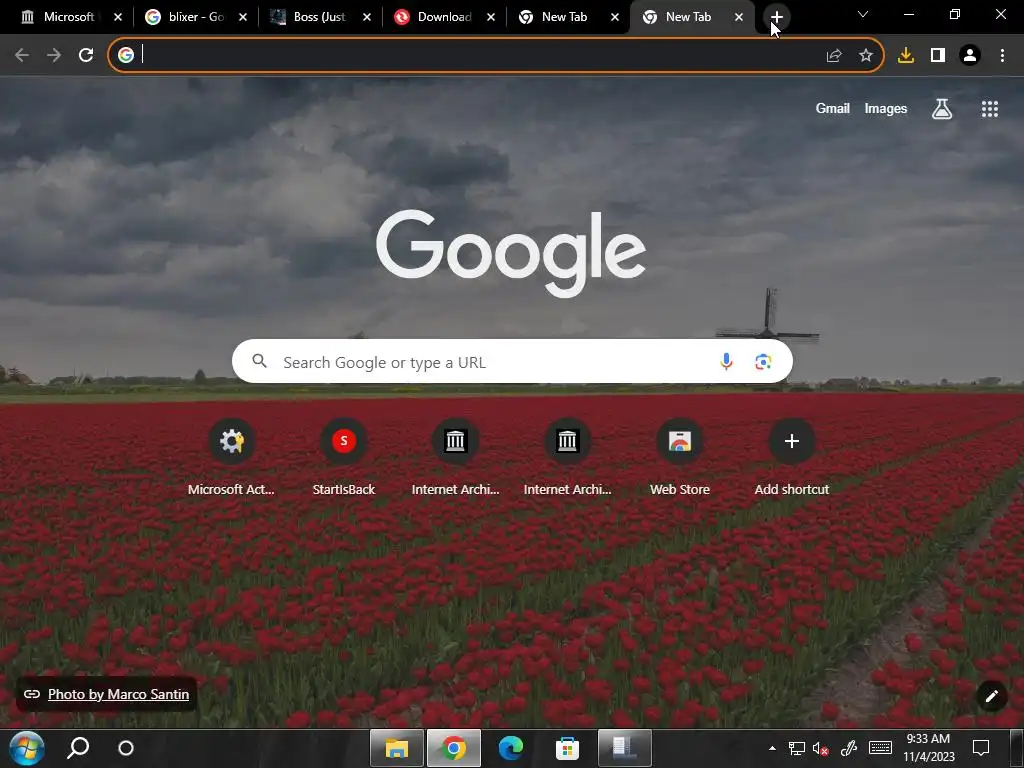This screenshot has height=768, width=1024.
Task: Open touch keyboard tray icon
Action: (880, 748)
